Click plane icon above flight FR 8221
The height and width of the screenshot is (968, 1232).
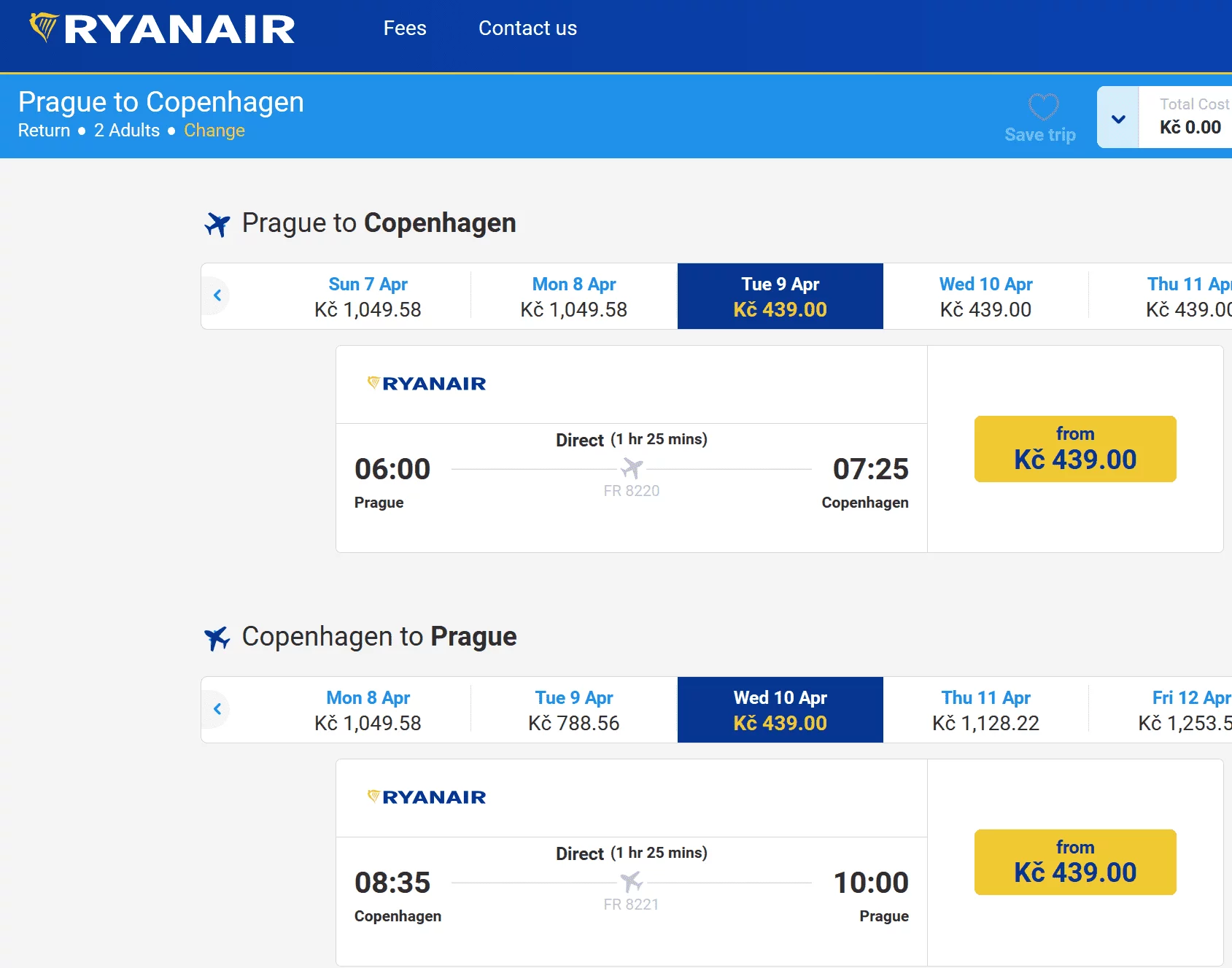[632, 881]
